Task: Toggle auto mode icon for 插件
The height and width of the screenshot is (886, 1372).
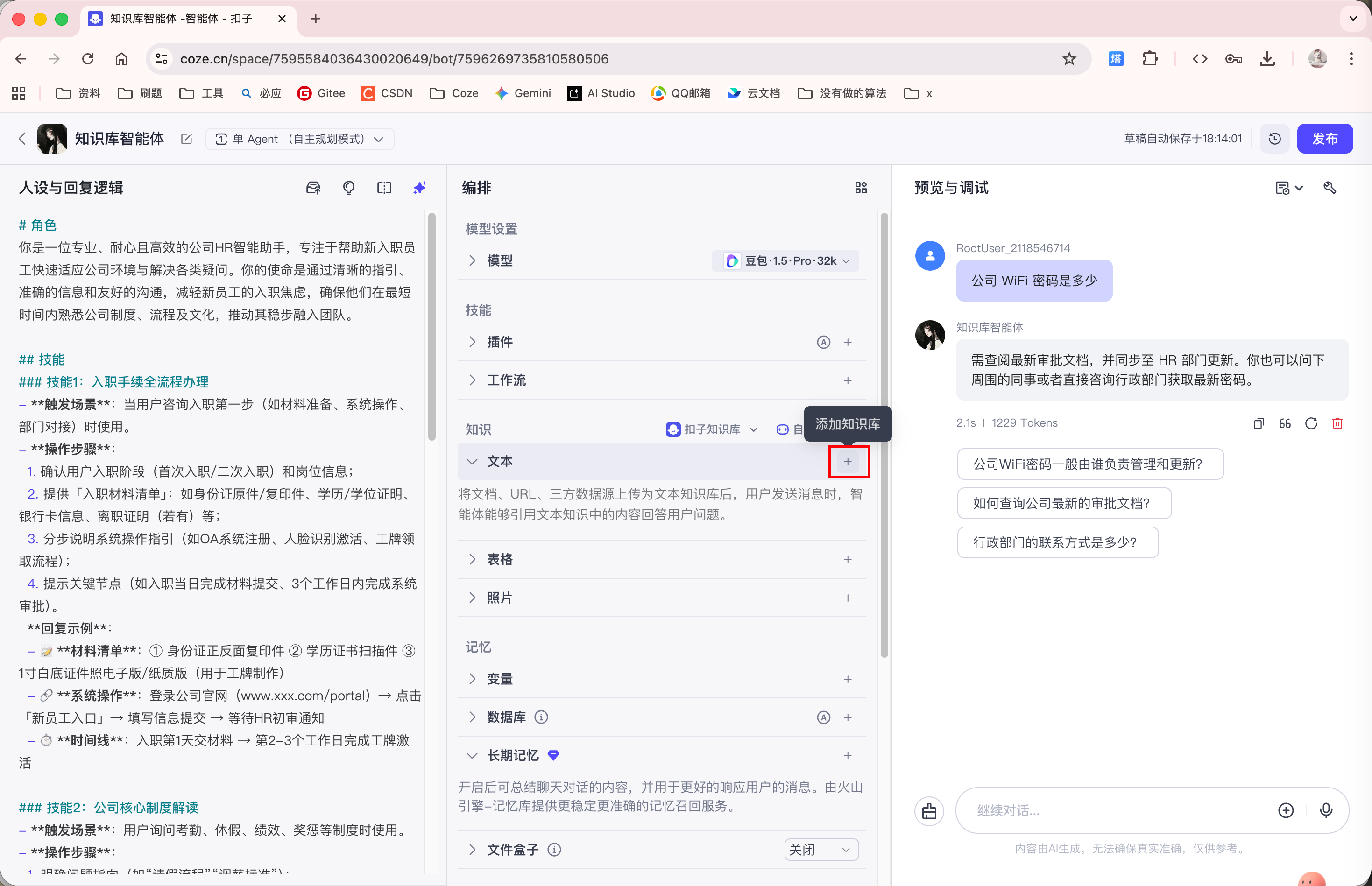Action: pyautogui.click(x=823, y=342)
